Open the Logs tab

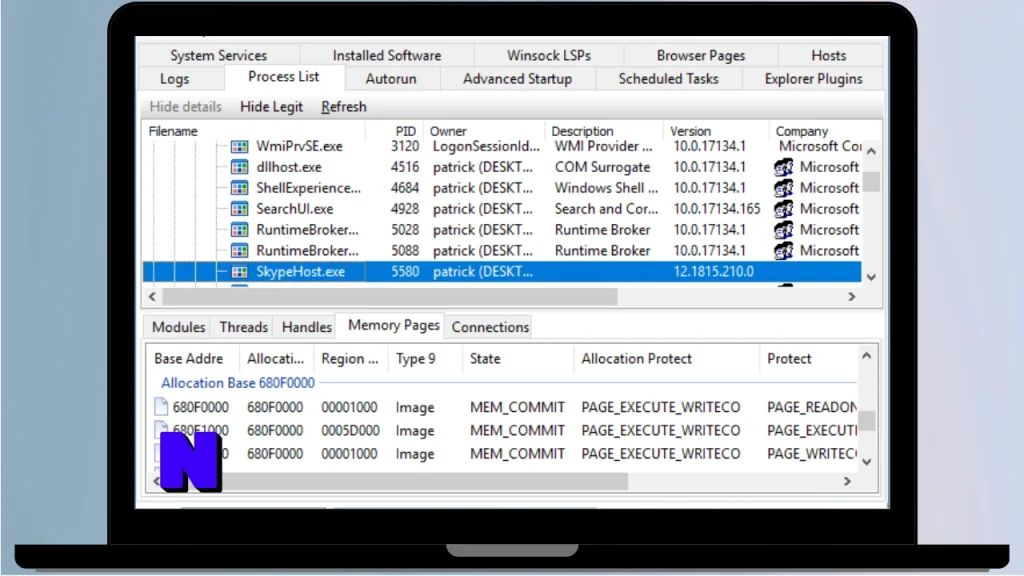pos(174,79)
